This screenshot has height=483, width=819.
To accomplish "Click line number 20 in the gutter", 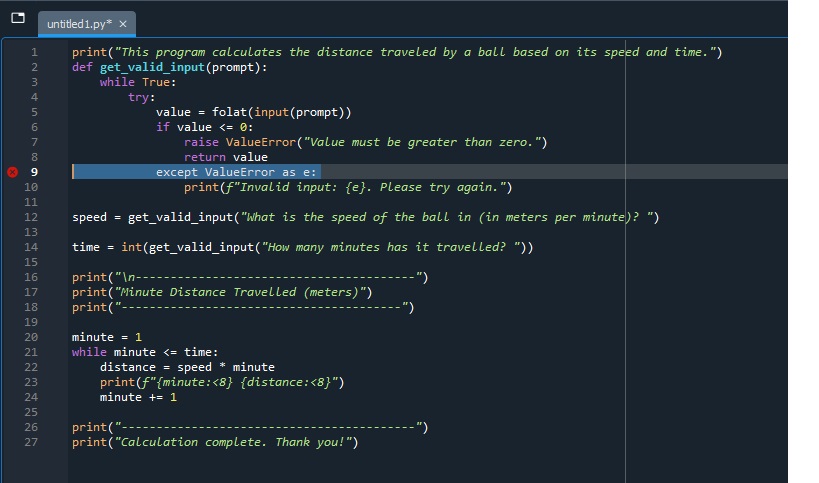I will 31,337.
